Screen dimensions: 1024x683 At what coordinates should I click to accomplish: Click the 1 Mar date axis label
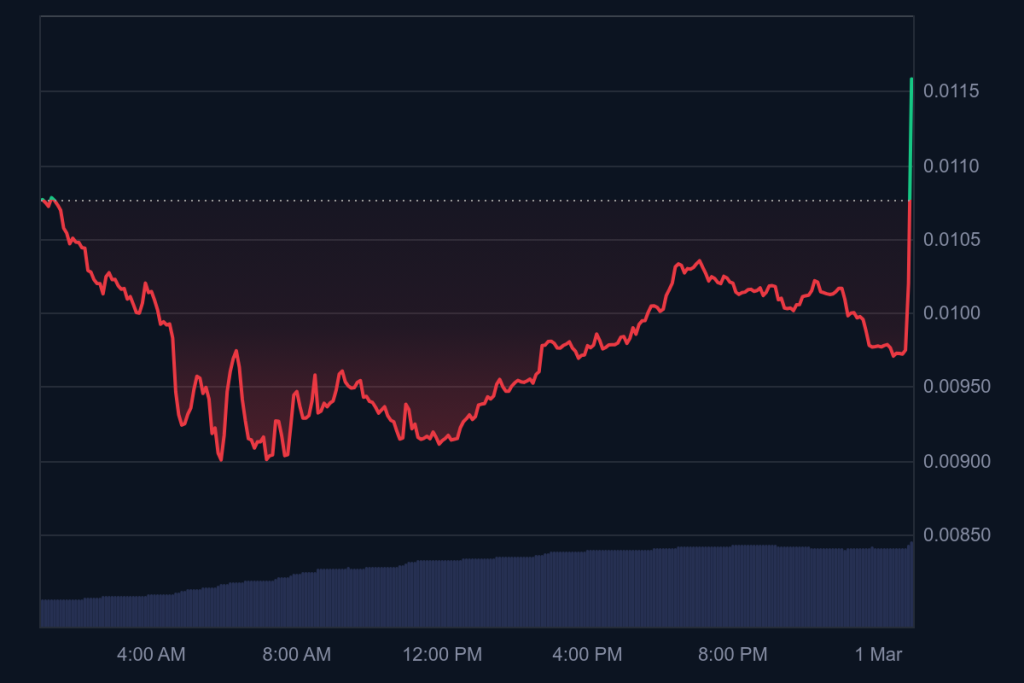click(880, 655)
